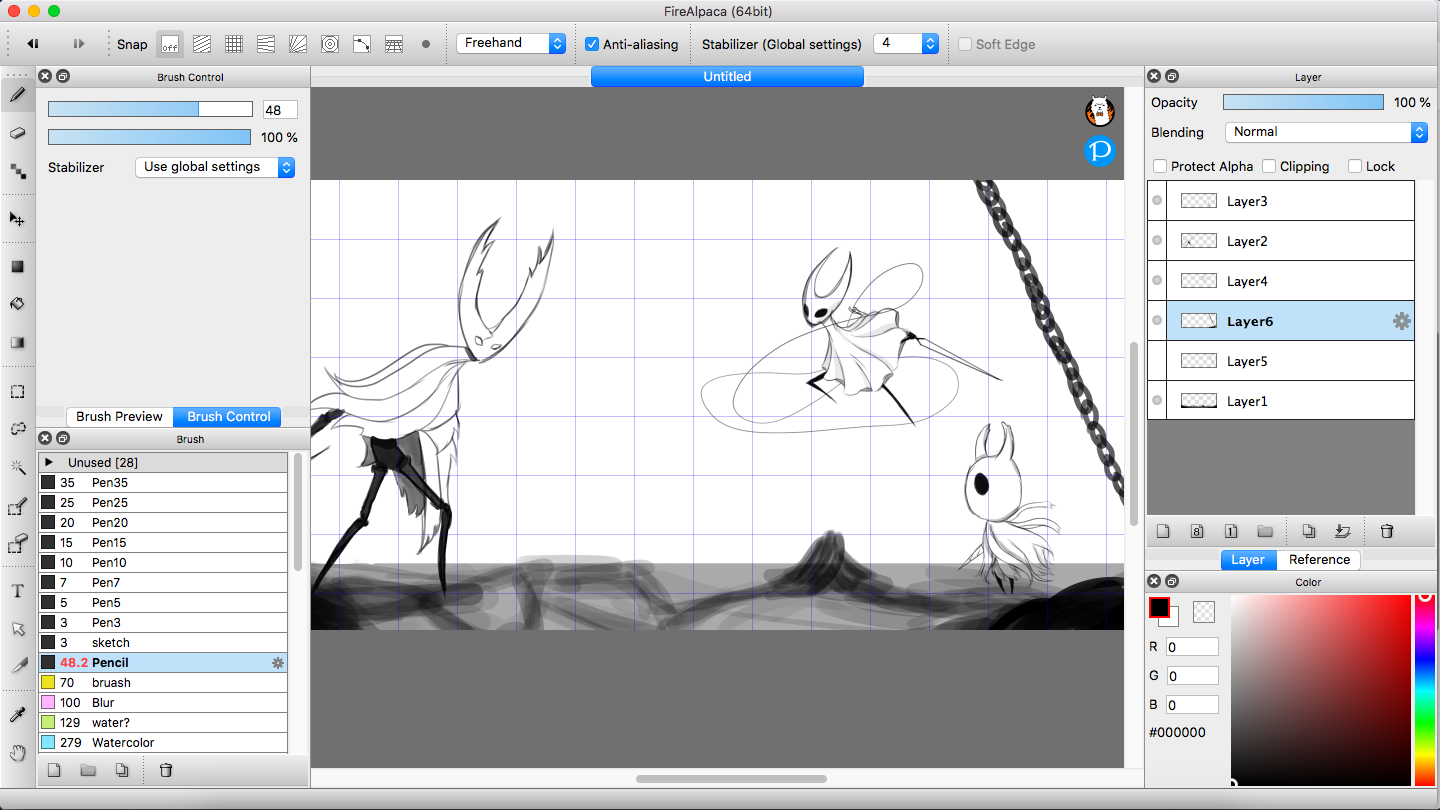The image size is (1440, 810).
Task: Select the Gradient tool
Action: click(x=17, y=343)
